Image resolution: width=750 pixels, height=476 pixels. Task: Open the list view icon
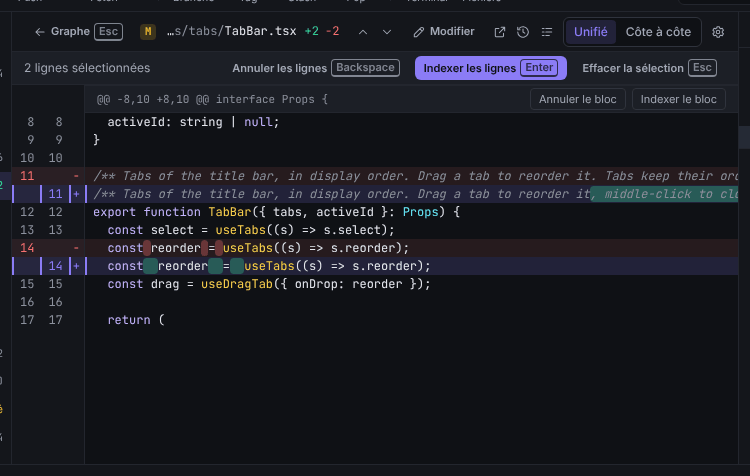(547, 32)
